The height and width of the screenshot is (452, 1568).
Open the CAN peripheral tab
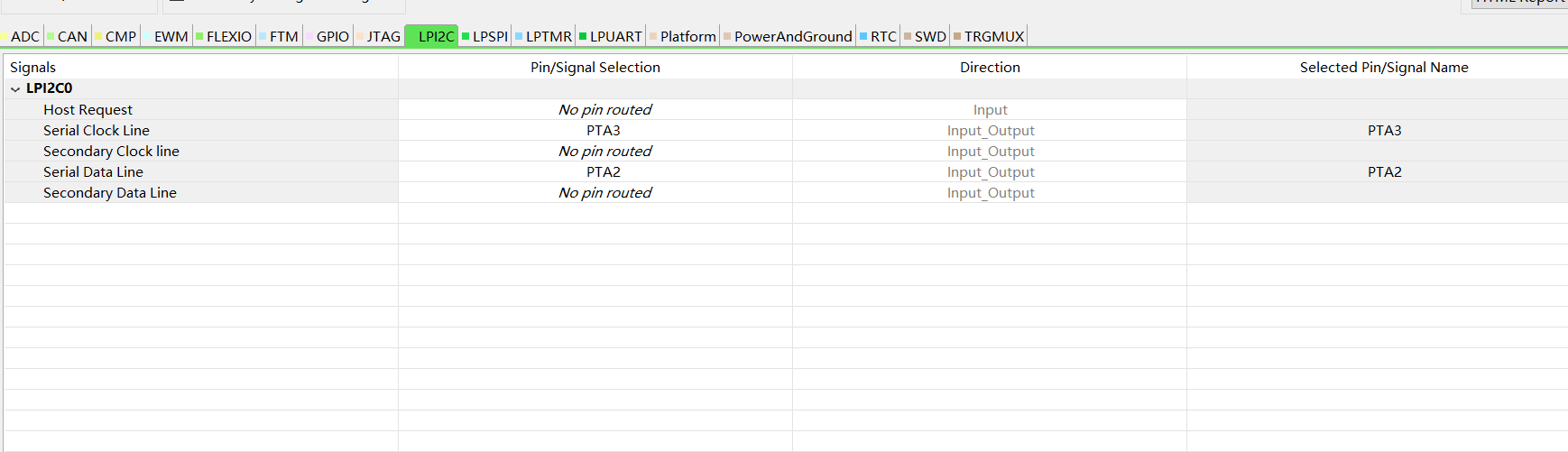click(x=68, y=36)
